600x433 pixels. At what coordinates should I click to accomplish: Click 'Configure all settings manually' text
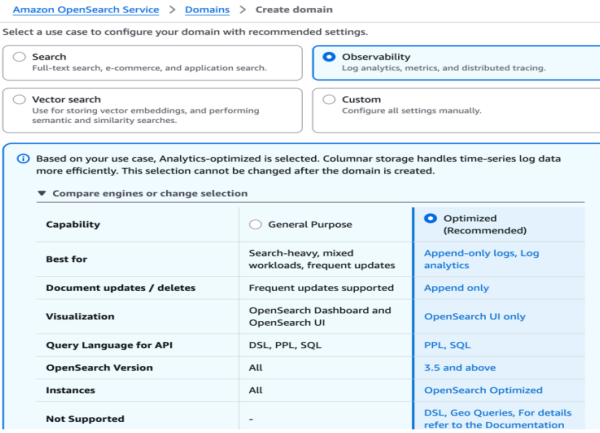coord(411,111)
